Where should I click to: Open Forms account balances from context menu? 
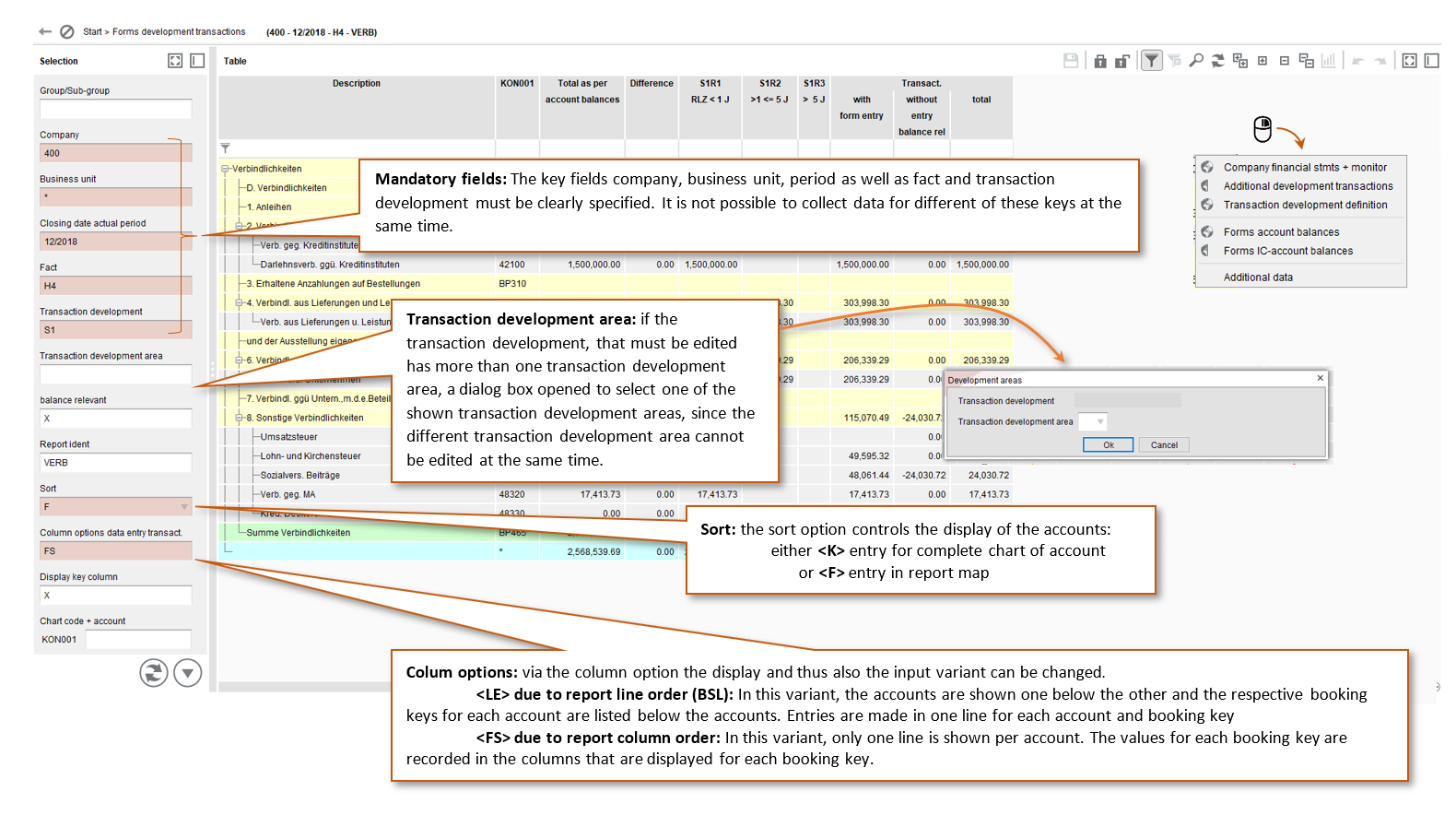click(1281, 232)
